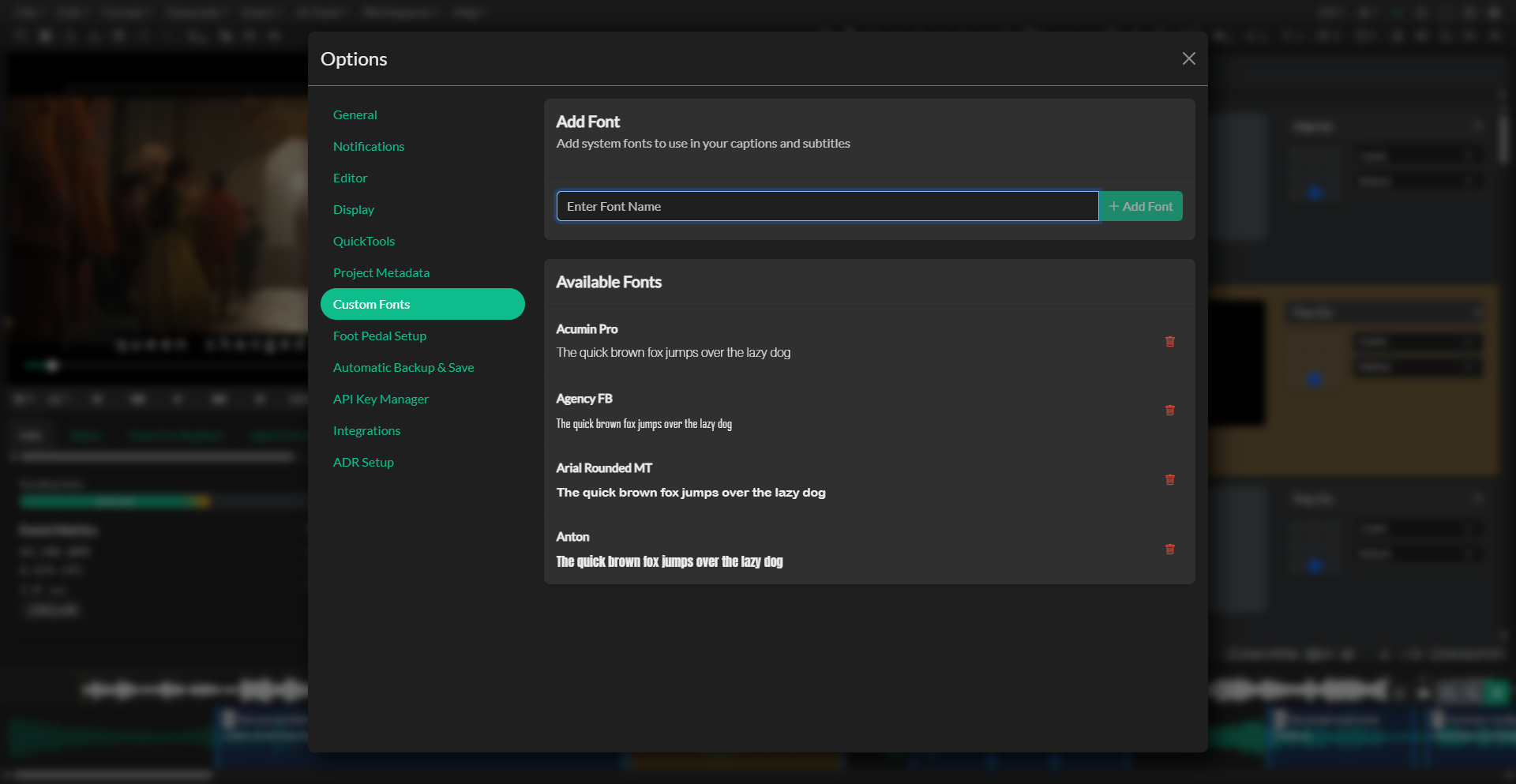Open Automatic Backup & Save settings

point(403,367)
